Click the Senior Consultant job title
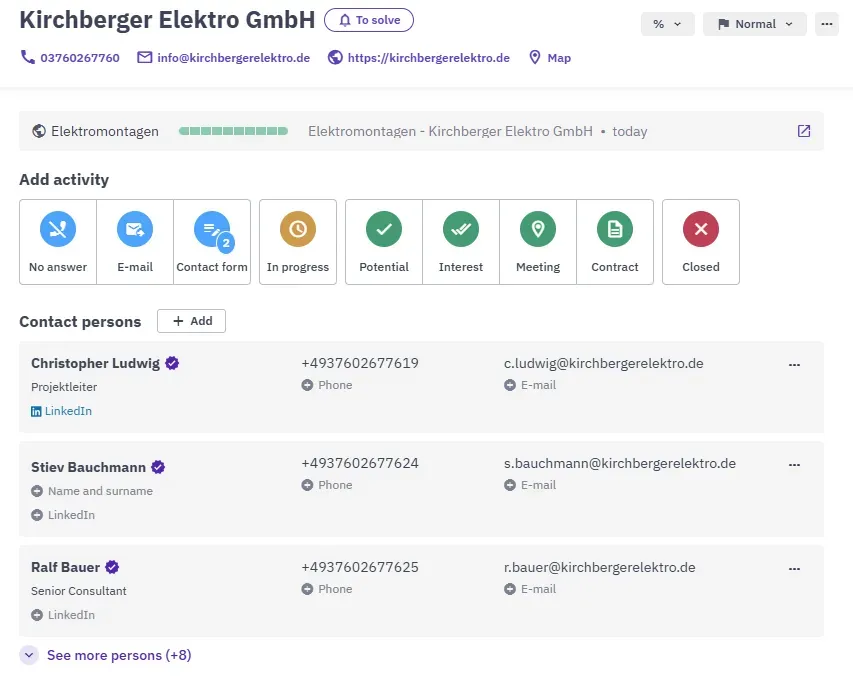This screenshot has width=853, height=677. tap(79, 591)
